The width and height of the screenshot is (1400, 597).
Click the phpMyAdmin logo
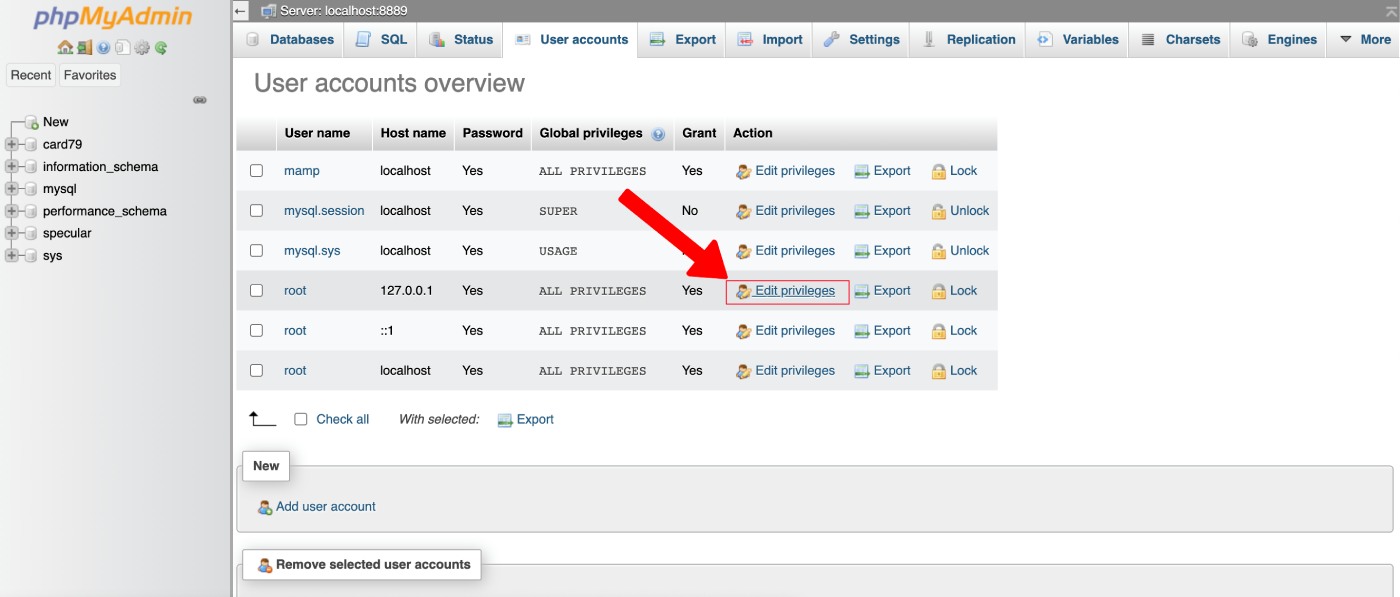coord(112,18)
